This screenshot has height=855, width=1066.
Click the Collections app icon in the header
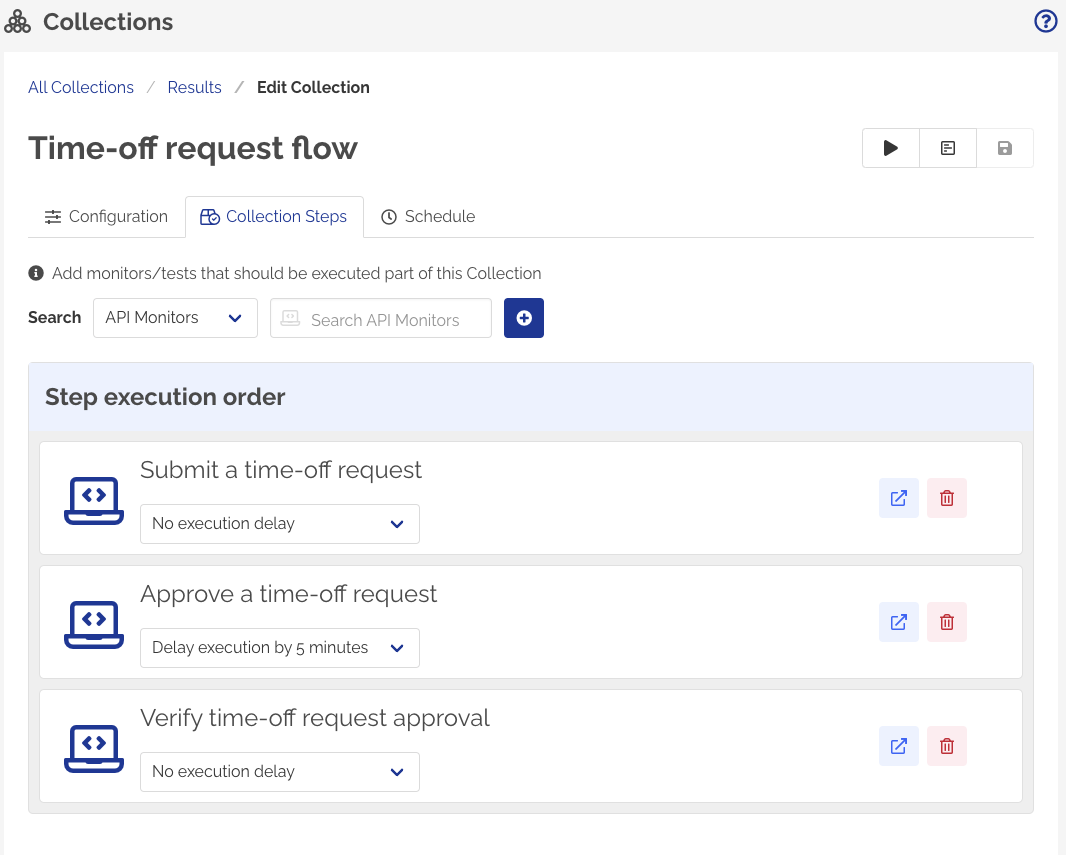tap(18, 20)
